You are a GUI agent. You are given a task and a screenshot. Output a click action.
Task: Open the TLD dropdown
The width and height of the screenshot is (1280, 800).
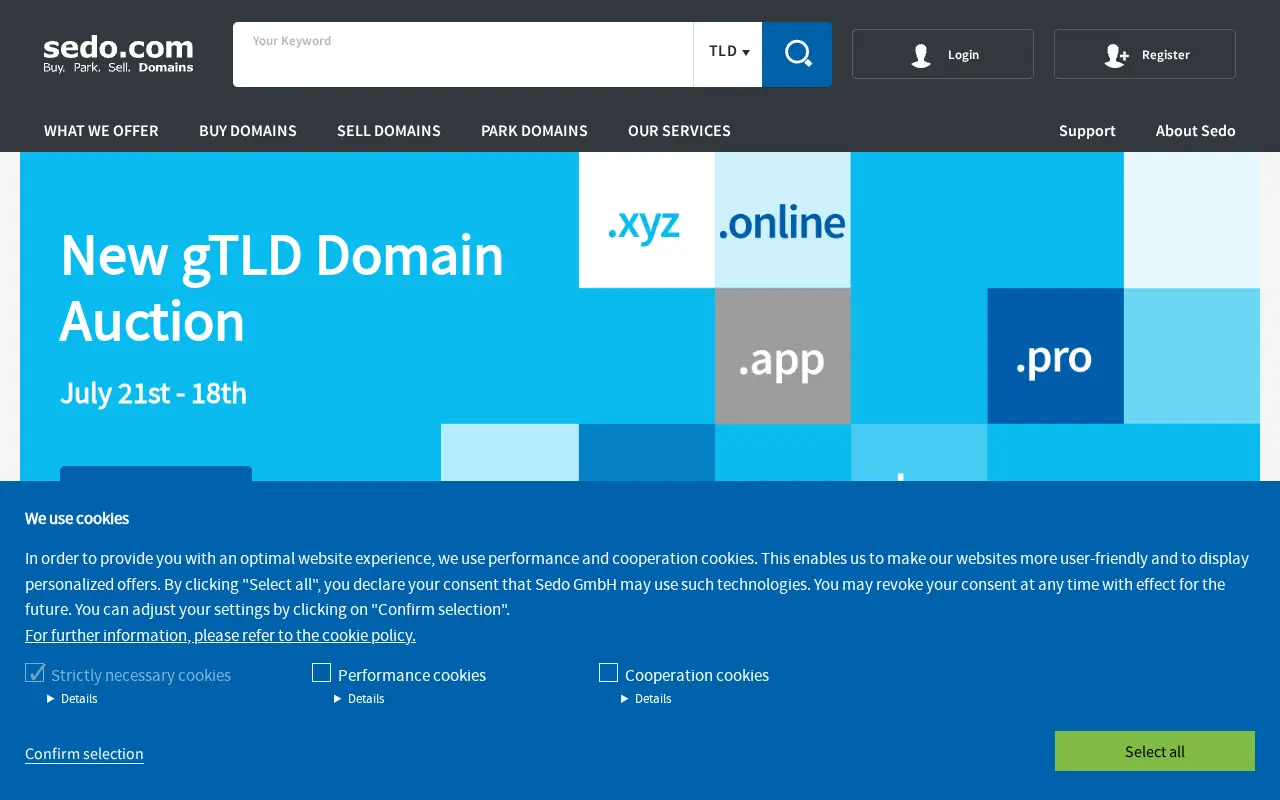[x=728, y=54]
